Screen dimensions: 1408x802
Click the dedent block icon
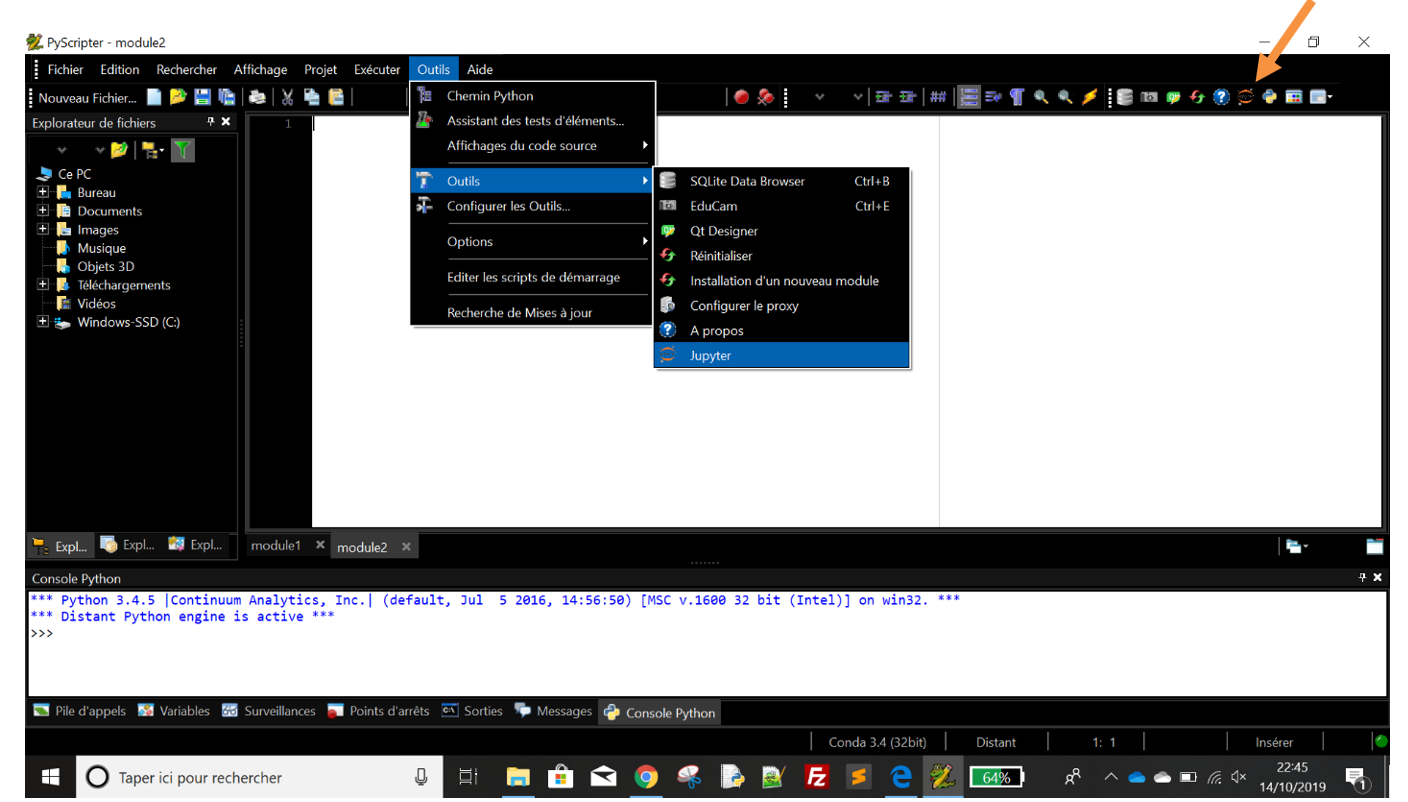907,97
